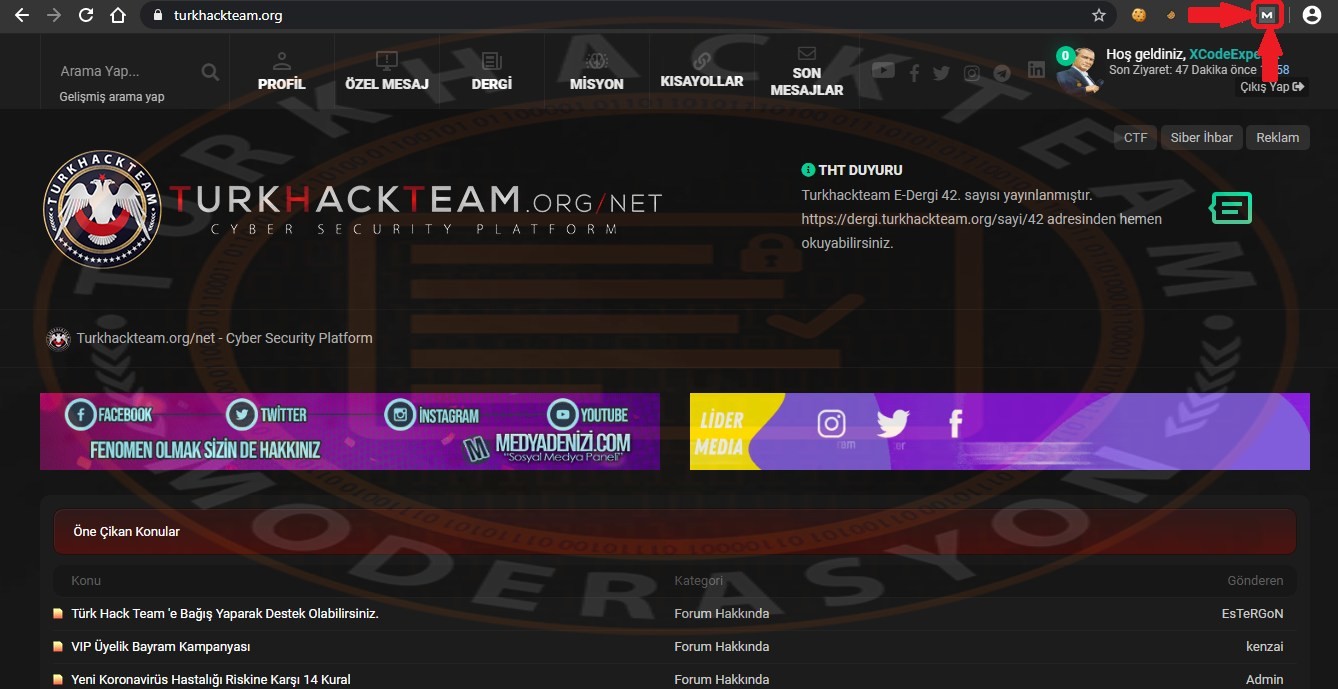Click the user avatar picture in the header
Image resolution: width=1338 pixels, height=689 pixels.
1080,70
